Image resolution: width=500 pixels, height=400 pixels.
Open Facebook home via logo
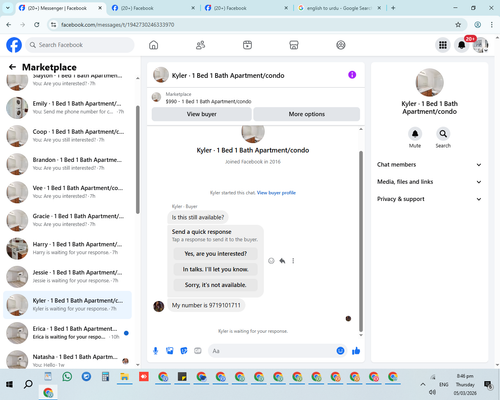pyautogui.click(x=14, y=45)
